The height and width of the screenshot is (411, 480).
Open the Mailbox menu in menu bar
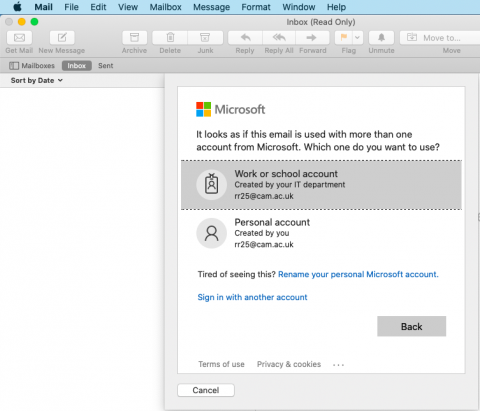pos(165,7)
